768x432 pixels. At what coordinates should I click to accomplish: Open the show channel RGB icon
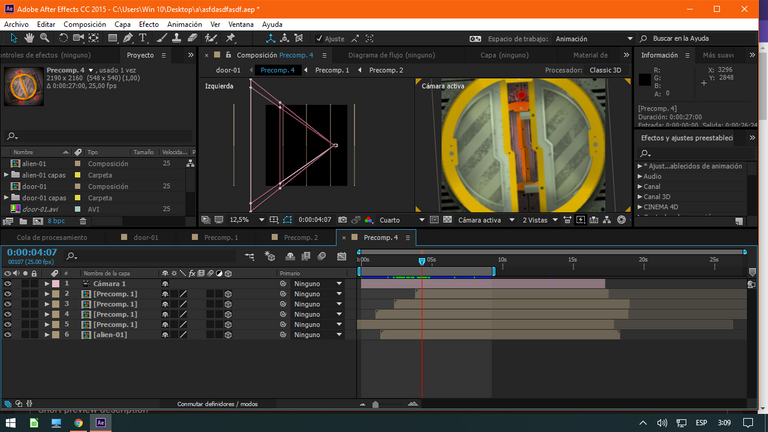tap(368, 220)
